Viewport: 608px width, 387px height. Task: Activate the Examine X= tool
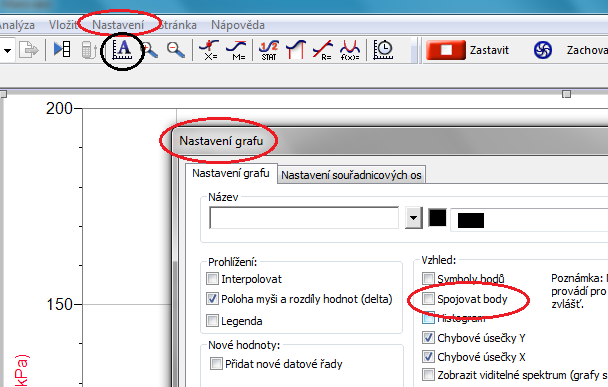(209, 50)
